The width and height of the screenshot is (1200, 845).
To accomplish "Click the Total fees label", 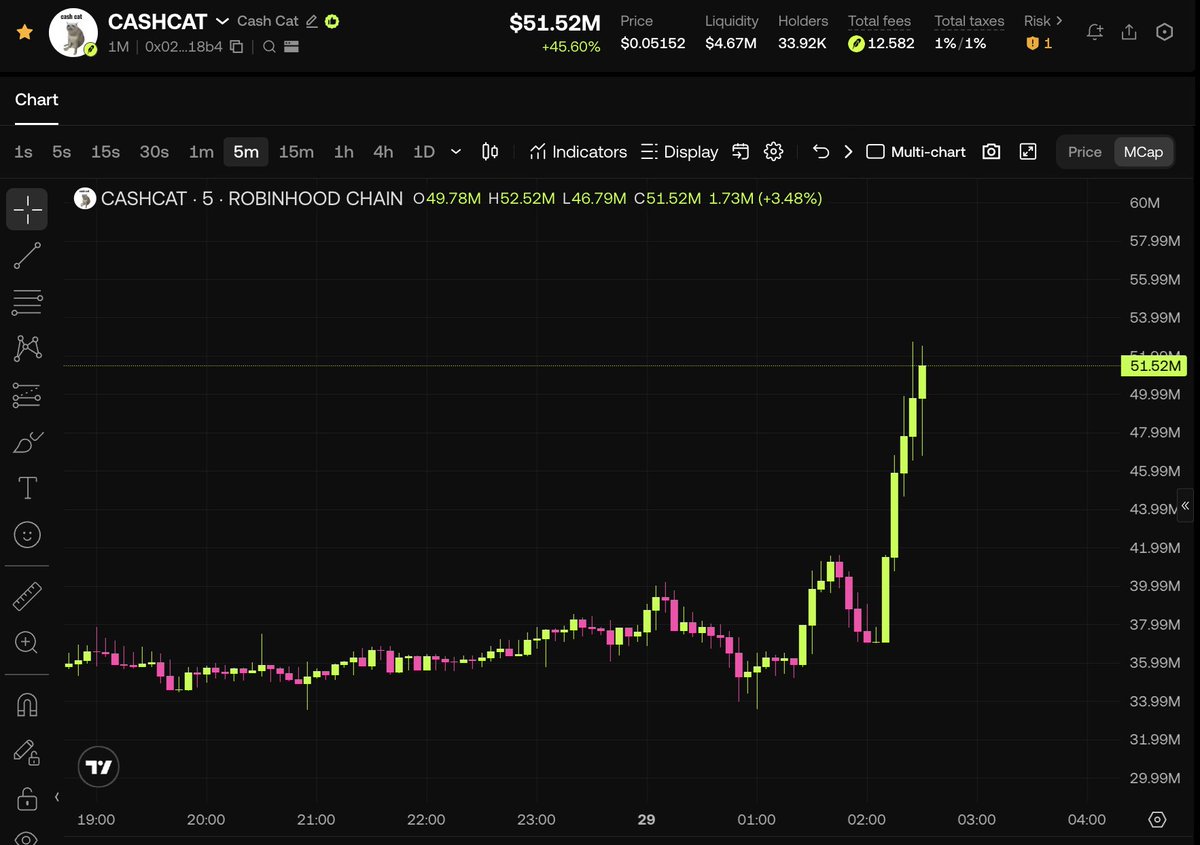I will (x=880, y=21).
